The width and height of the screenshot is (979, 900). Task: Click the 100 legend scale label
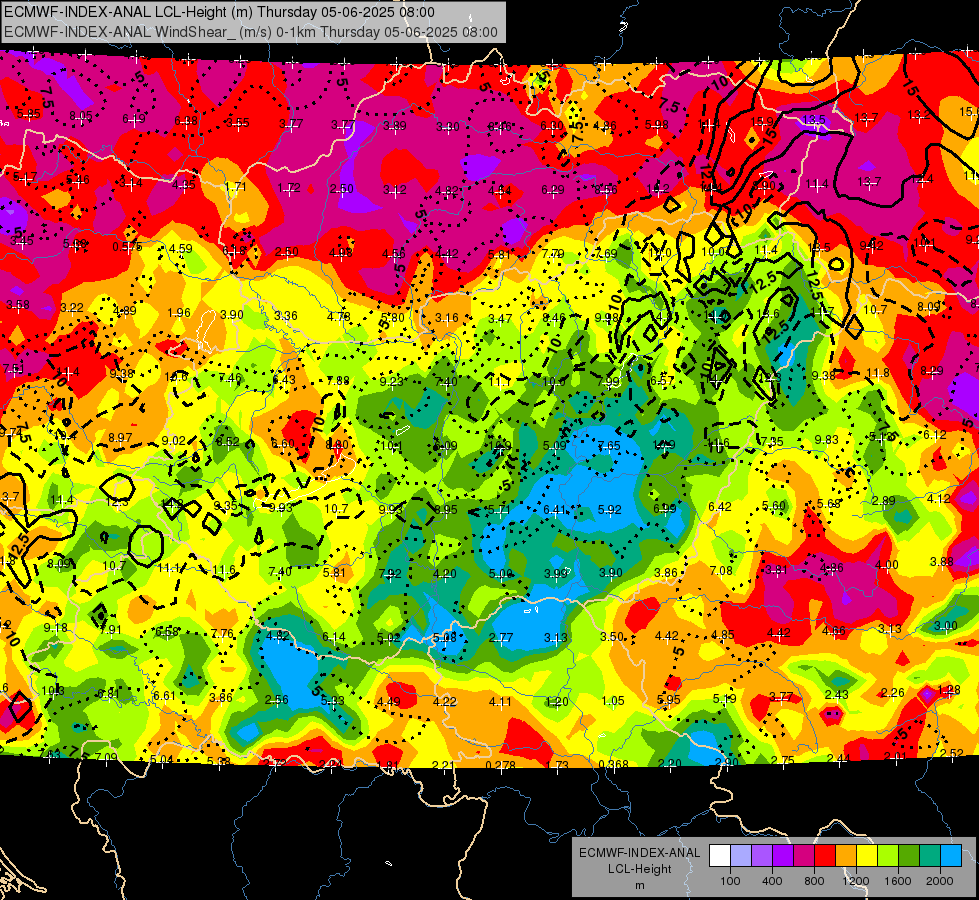click(730, 881)
